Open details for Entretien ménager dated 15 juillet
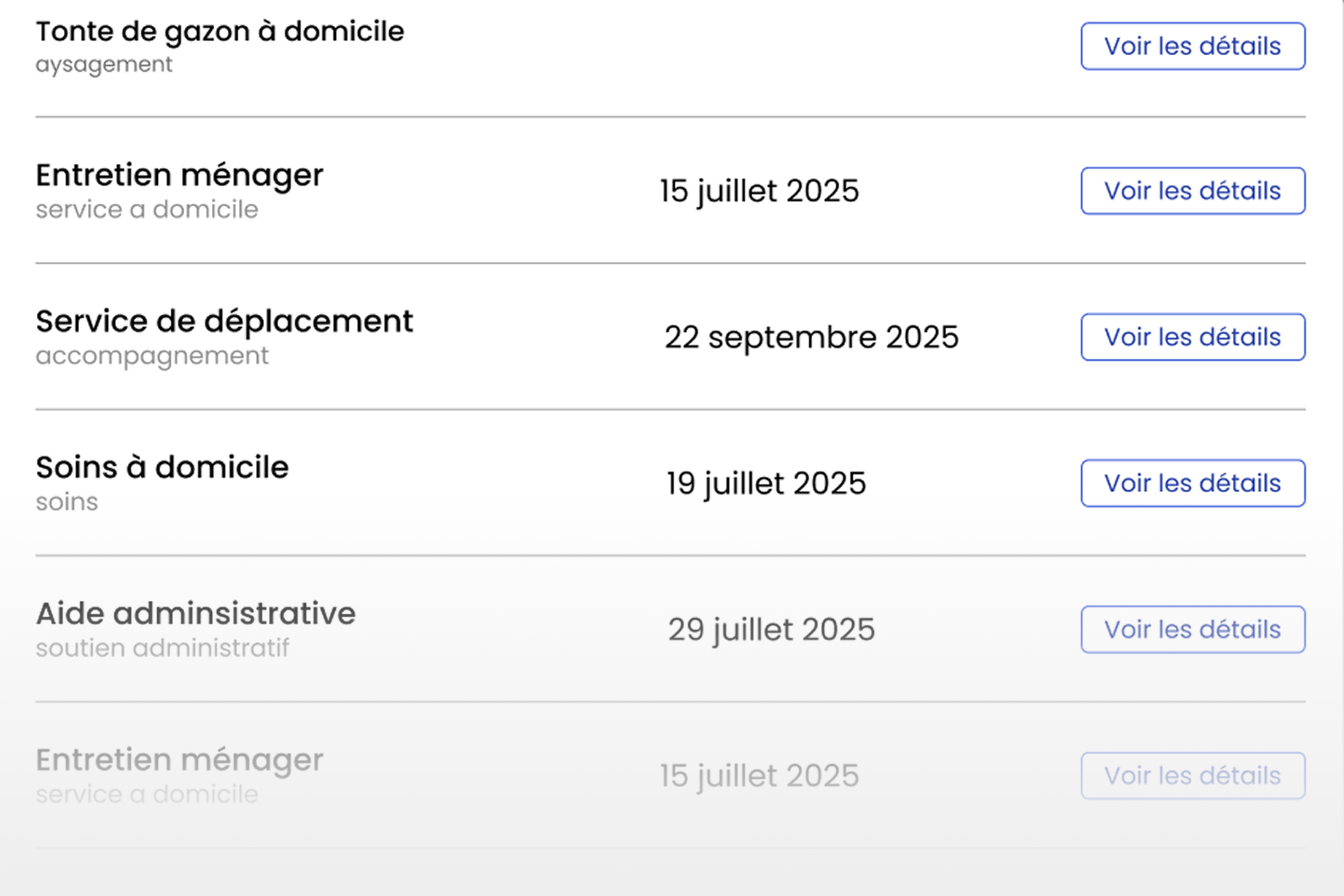 click(x=1192, y=191)
